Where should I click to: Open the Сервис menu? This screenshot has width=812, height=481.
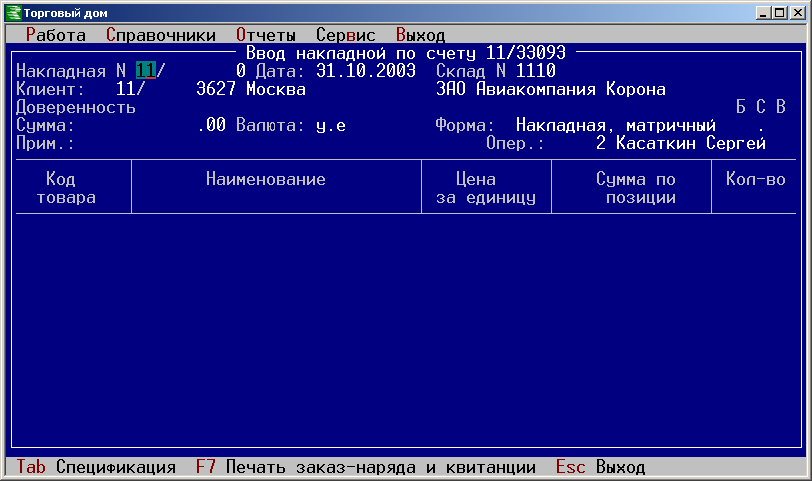[345, 35]
